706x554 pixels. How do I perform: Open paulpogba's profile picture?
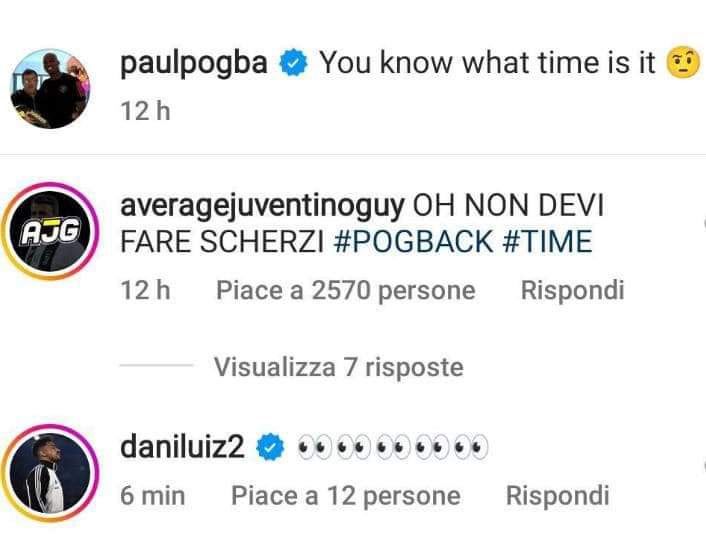click(x=50, y=89)
